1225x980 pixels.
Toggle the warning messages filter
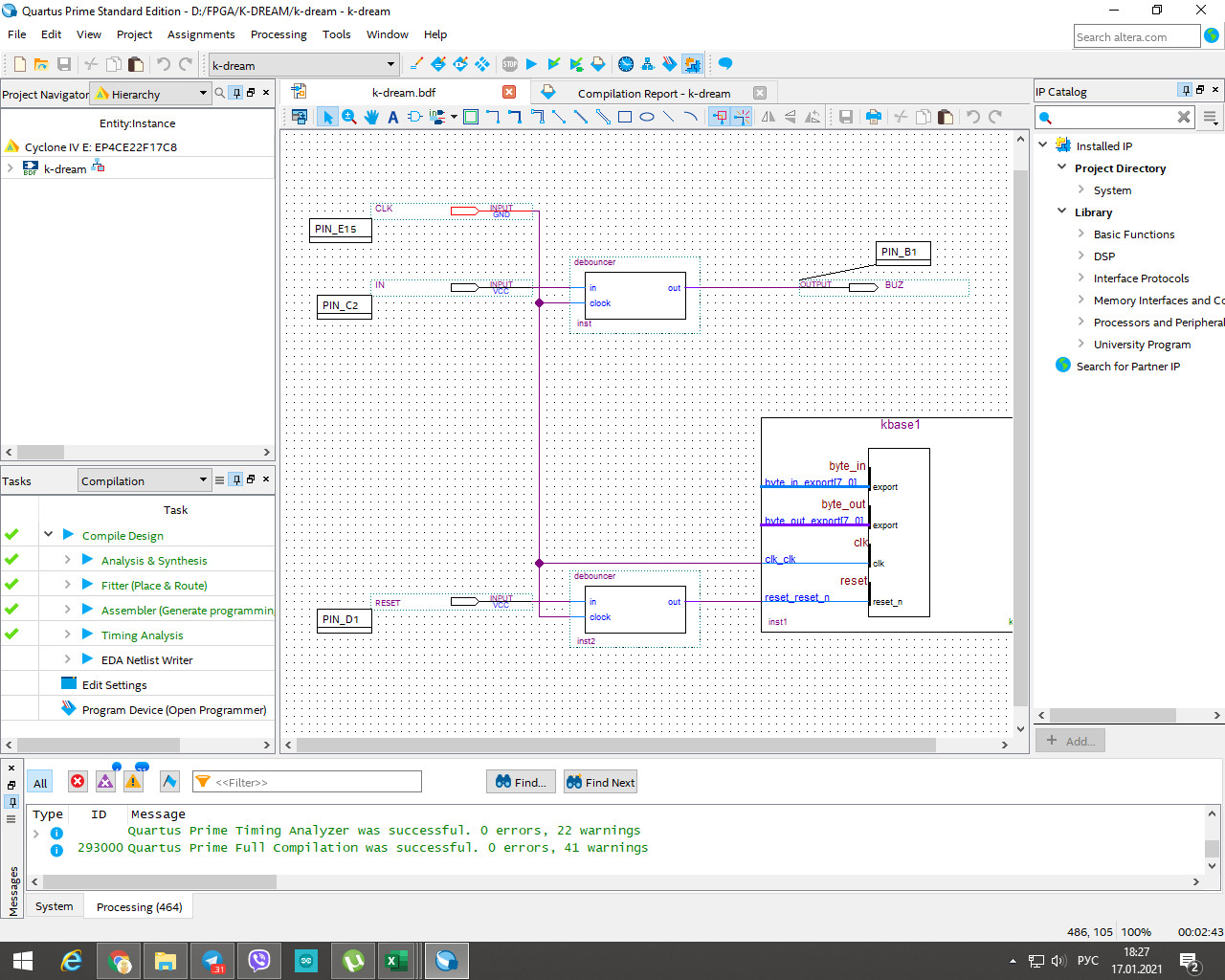(x=133, y=782)
